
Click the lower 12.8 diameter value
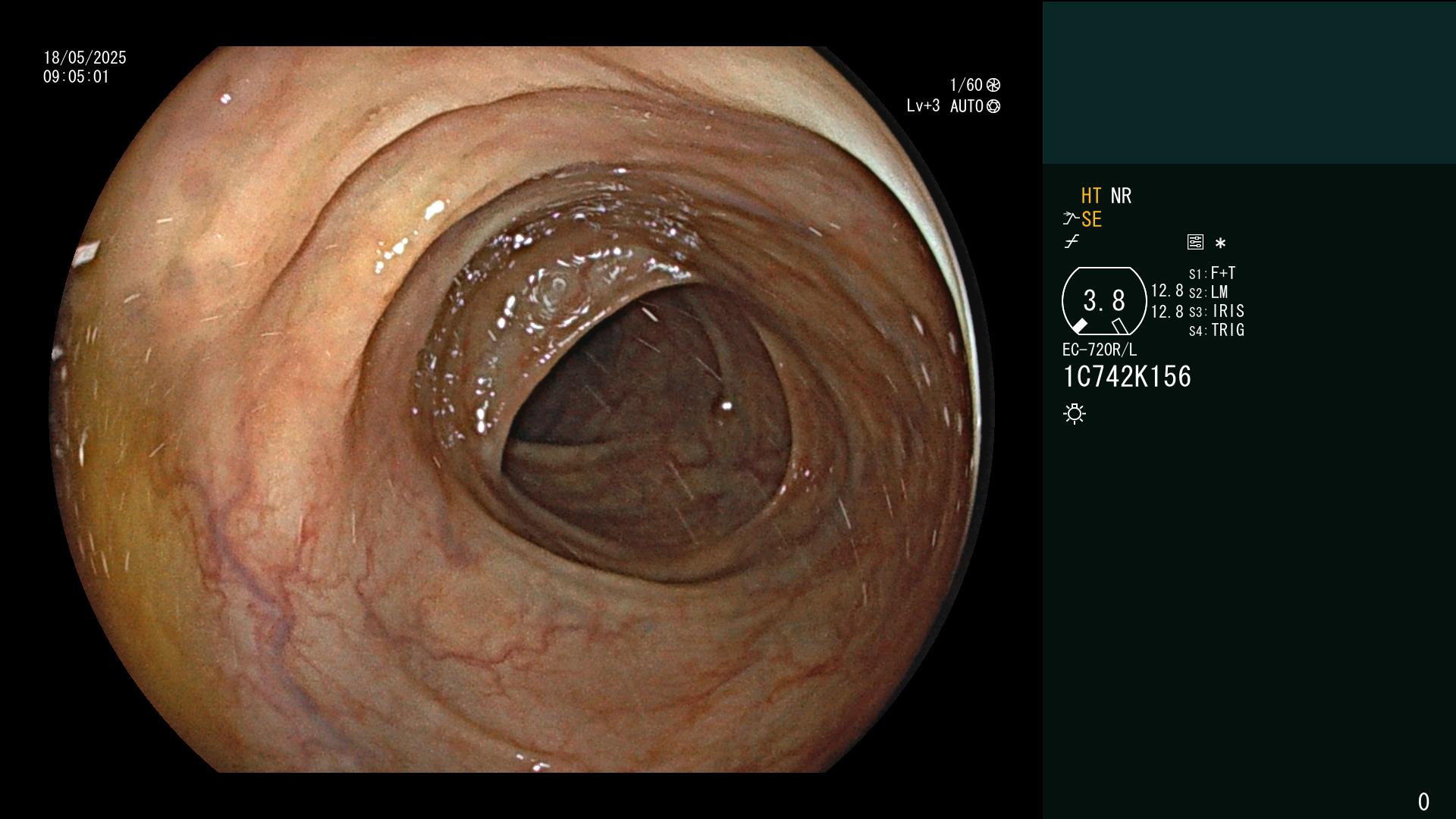tap(1167, 312)
